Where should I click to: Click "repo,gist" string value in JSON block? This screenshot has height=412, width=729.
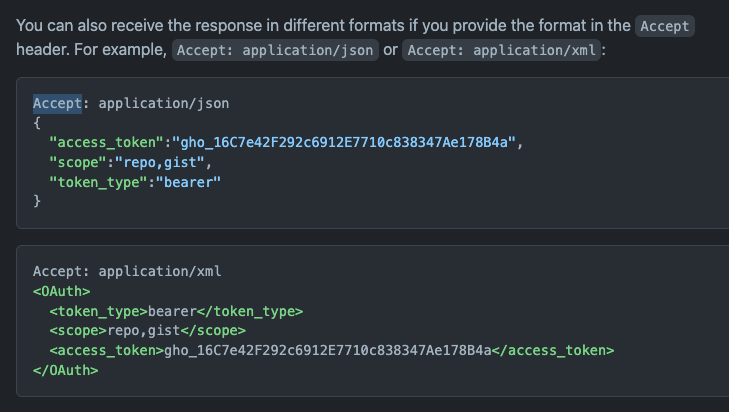pyautogui.click(x=159, y=162)
